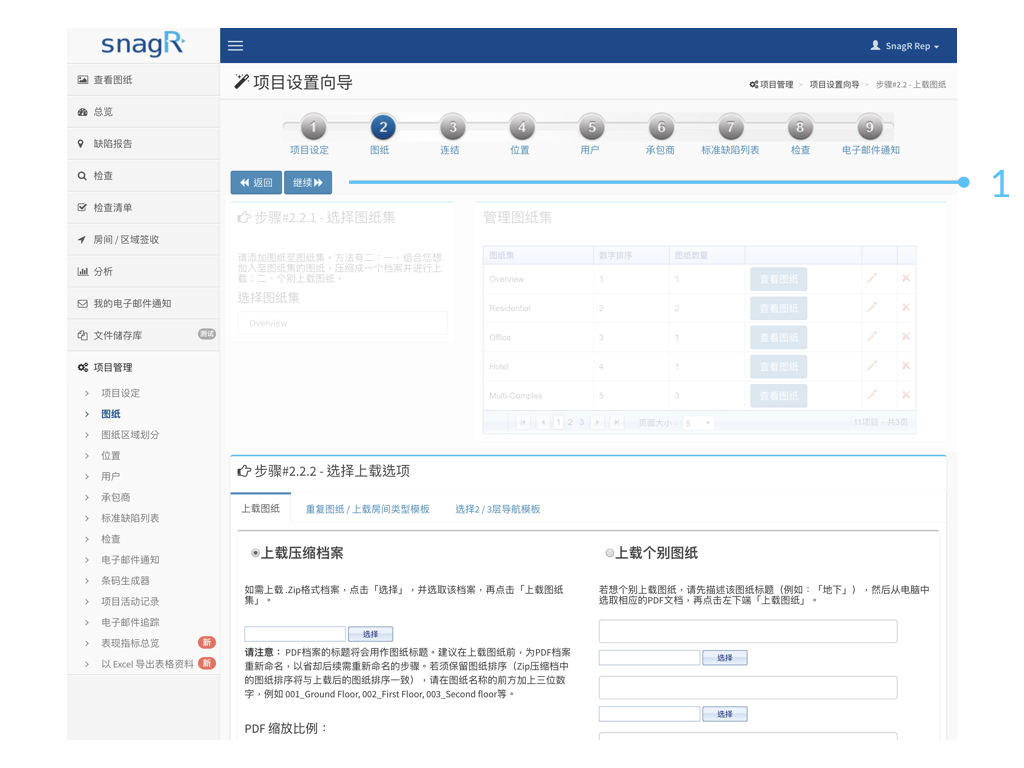Open 房间 / 区域签收 in sidebar

[x=143, y=240]
